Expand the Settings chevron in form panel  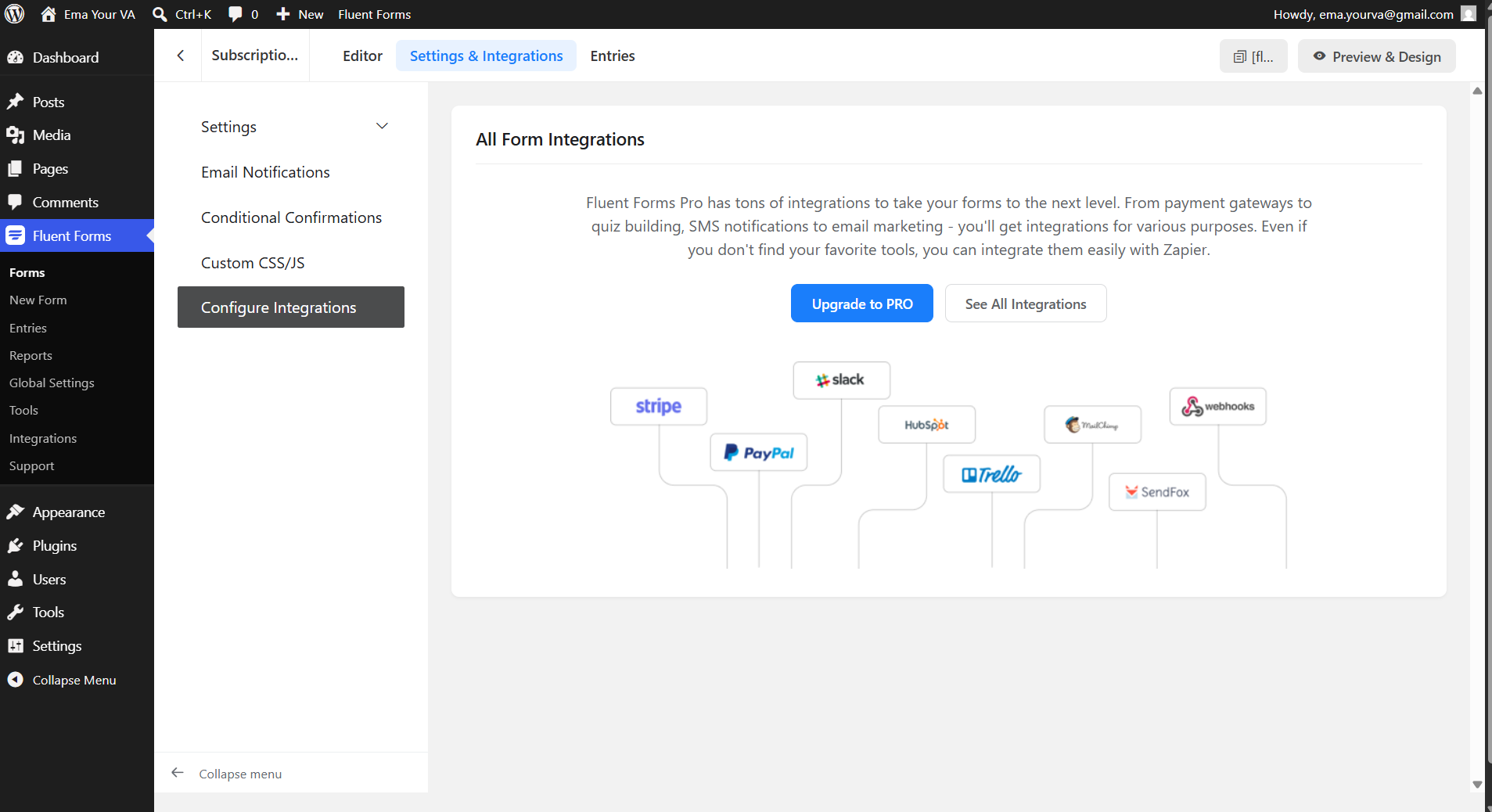pyautogui.click(x=382, y=126)
